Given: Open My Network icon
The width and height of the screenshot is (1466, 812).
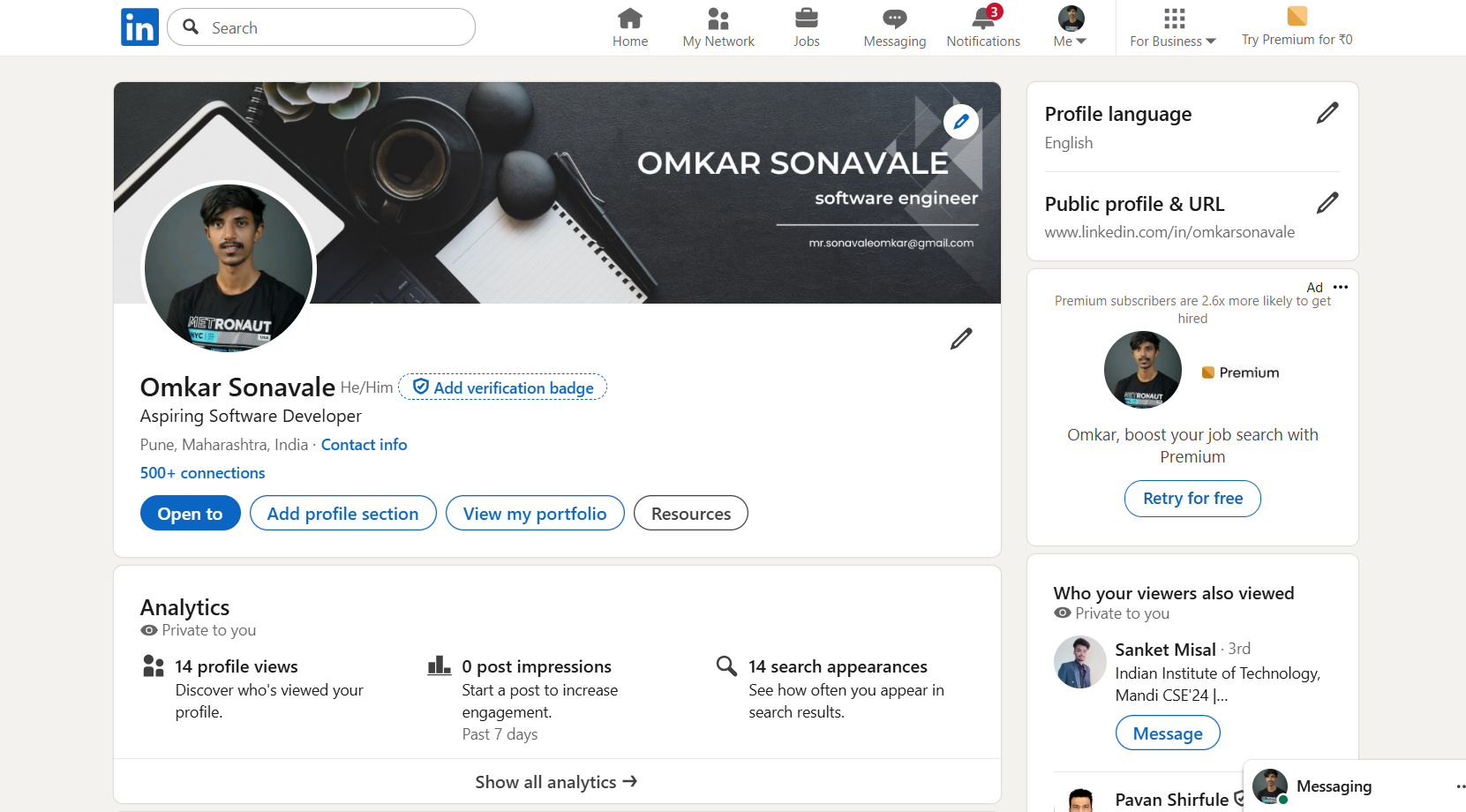Looking at the screenshot, I should click(x=718, y=19).
